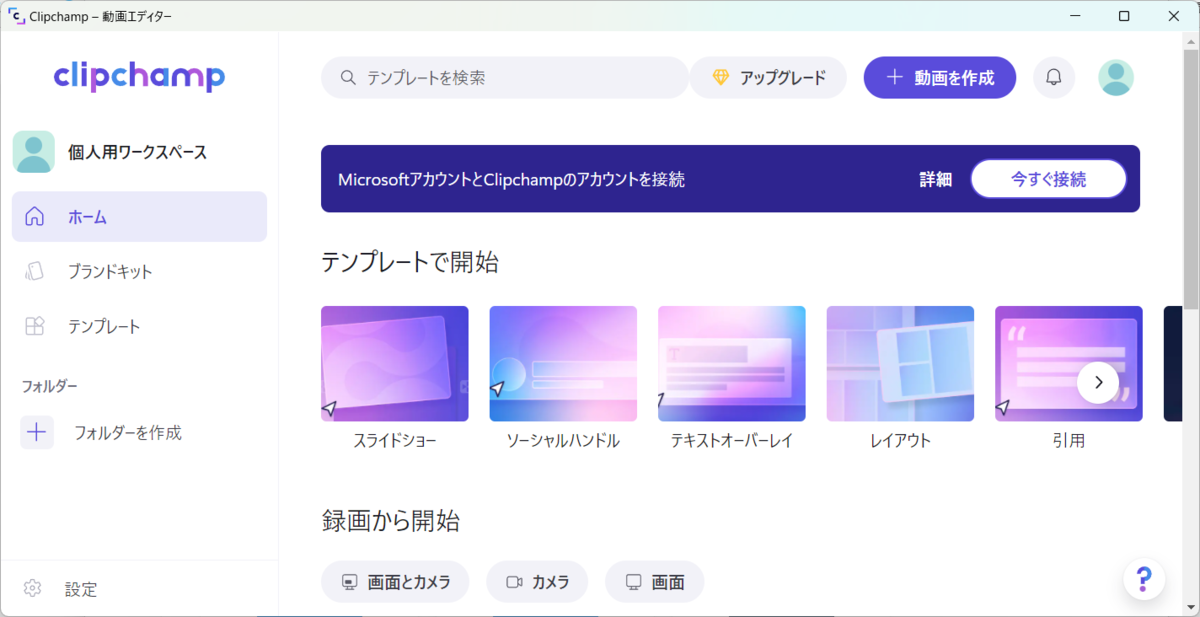Open the user profile avatar at top right

[1116, 77]
